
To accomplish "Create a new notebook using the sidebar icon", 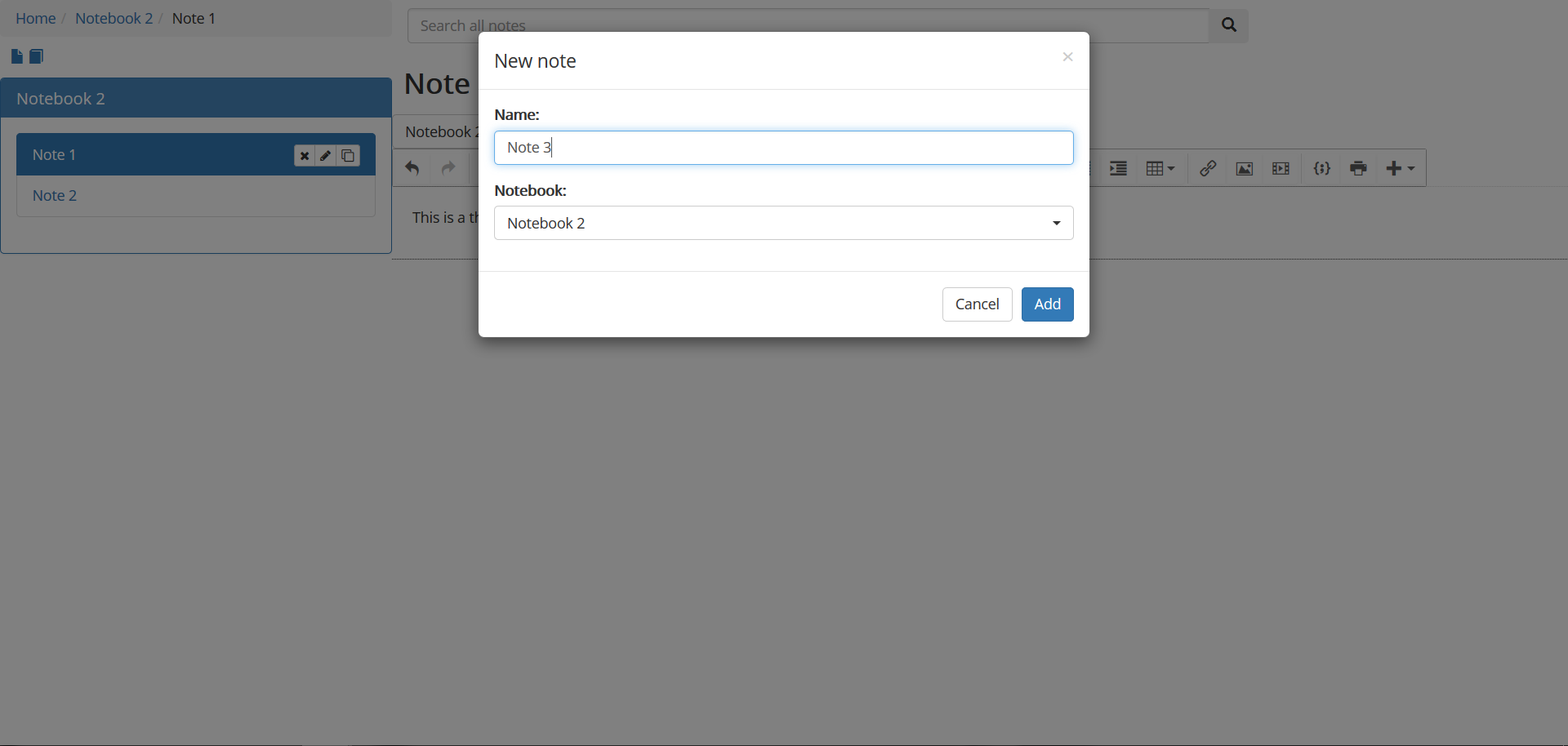I will pos(36,56).
